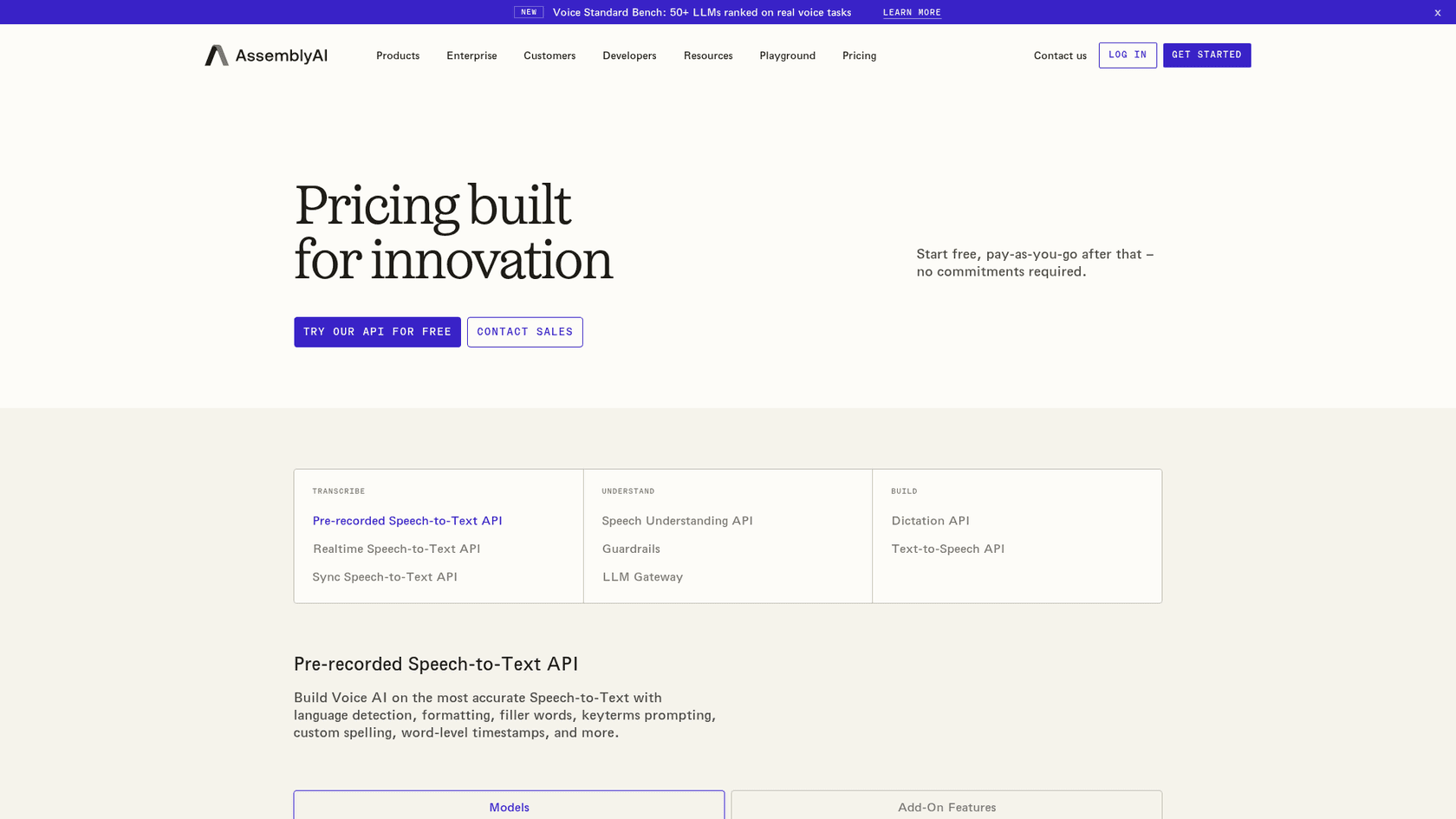1456x819 pixels.
Task: Click the BUILD column label
Action: coord(904,491)
